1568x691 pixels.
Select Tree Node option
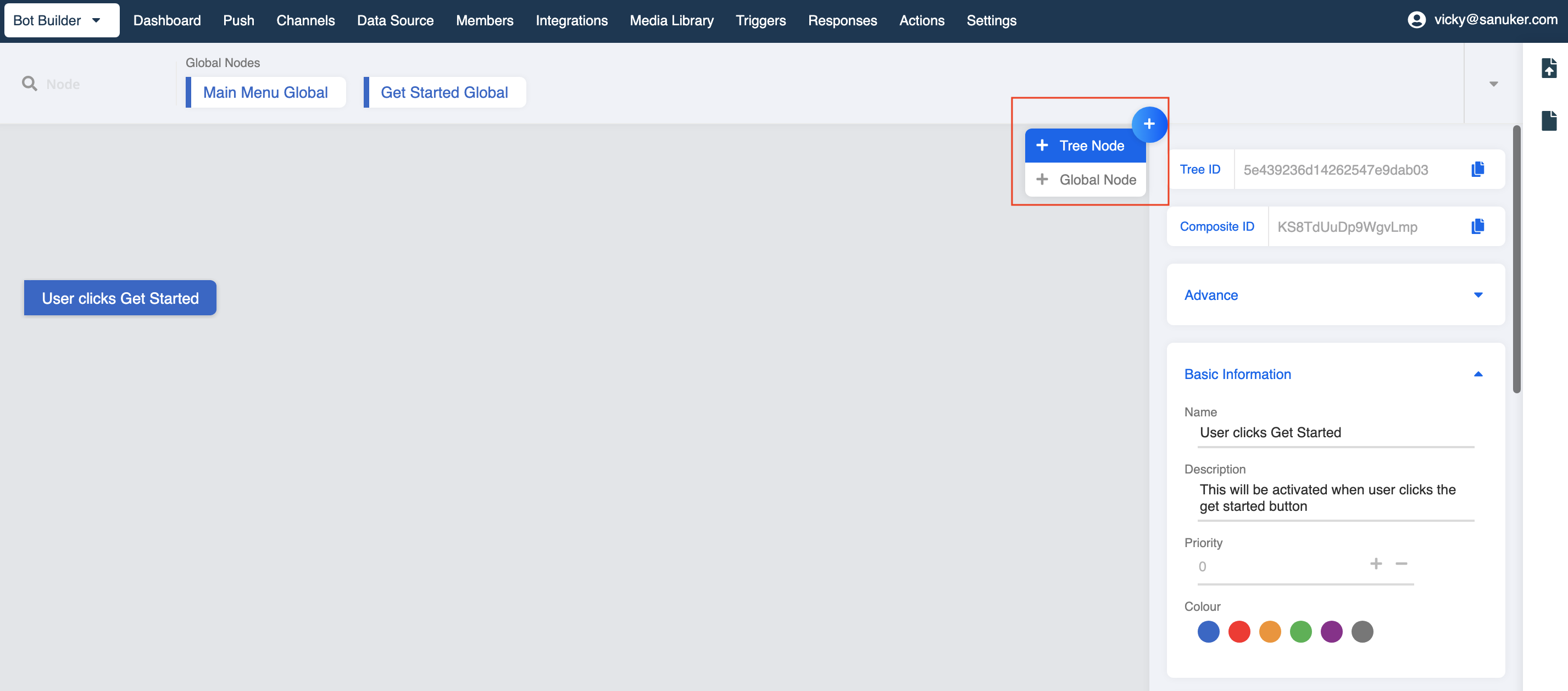click(1085, 146)
